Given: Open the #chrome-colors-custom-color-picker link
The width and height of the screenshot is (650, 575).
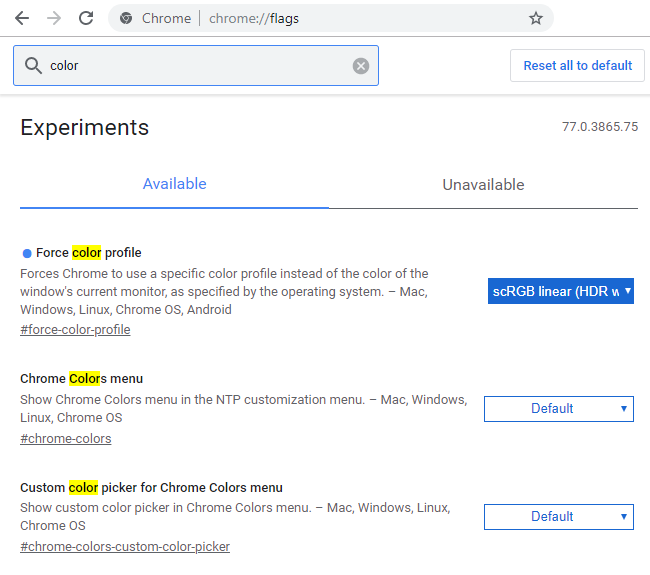Looking at the screenshot, I should click(x=125, y=546).
